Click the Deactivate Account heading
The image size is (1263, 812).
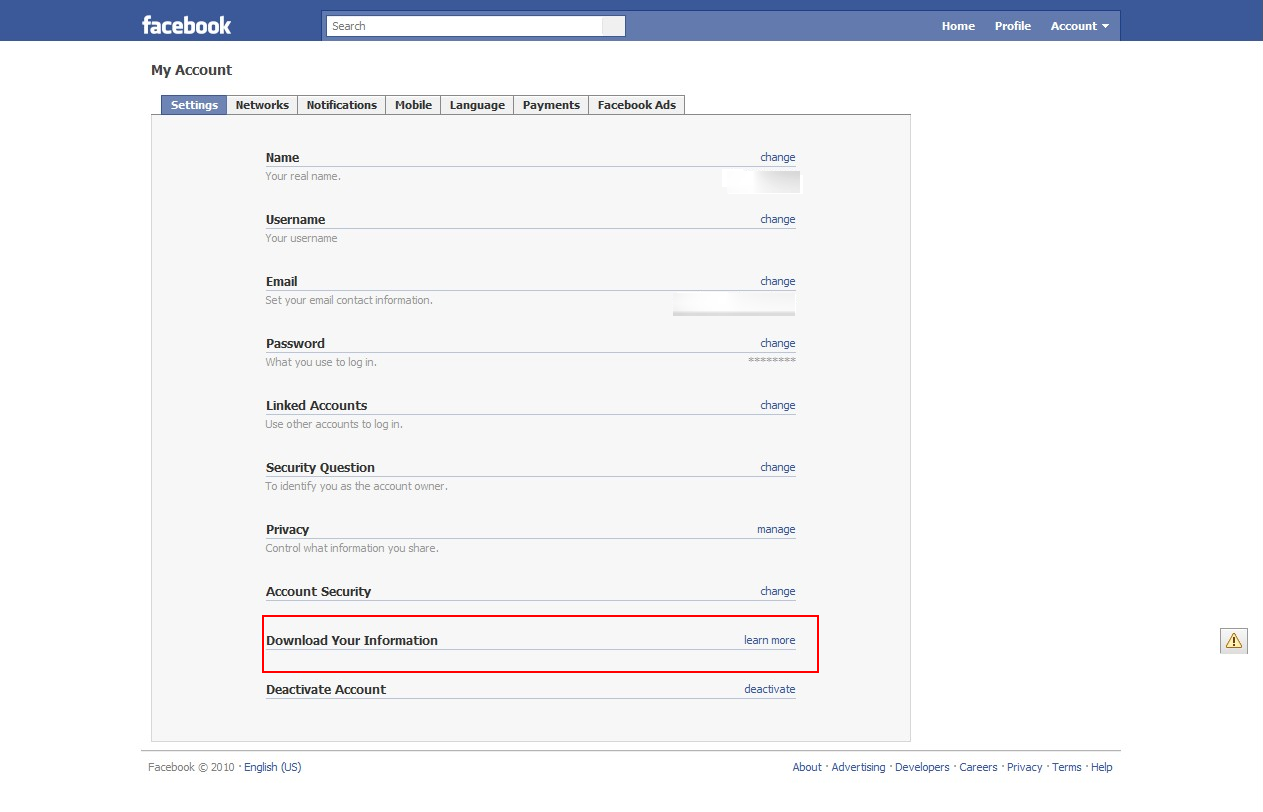pyautogui.click(x=326, y=690)
